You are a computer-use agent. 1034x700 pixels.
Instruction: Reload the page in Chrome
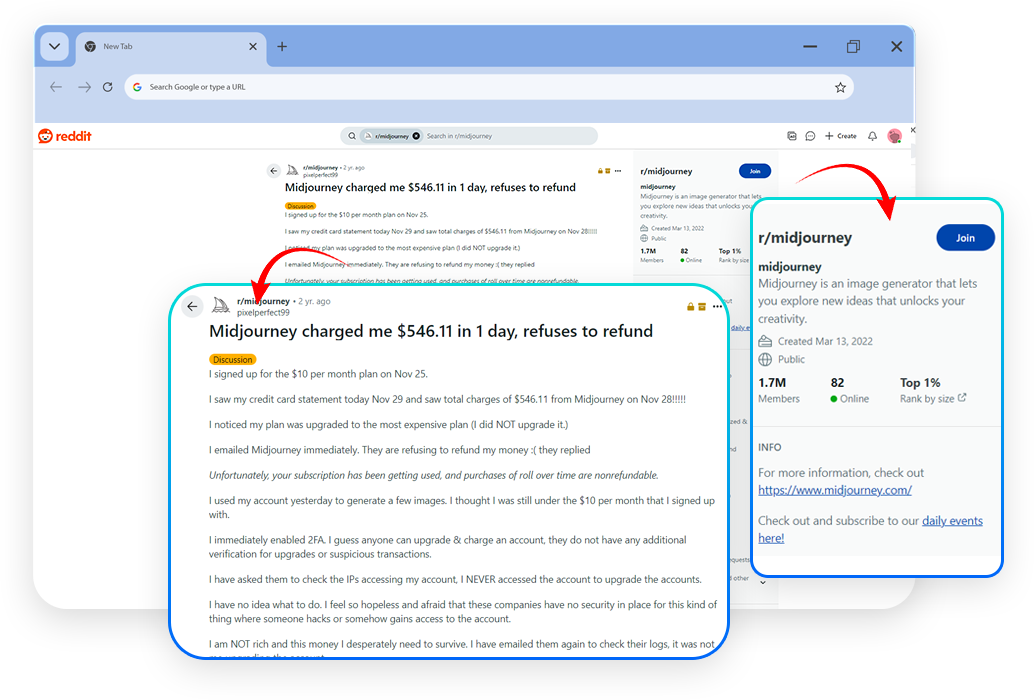point(107,87)
